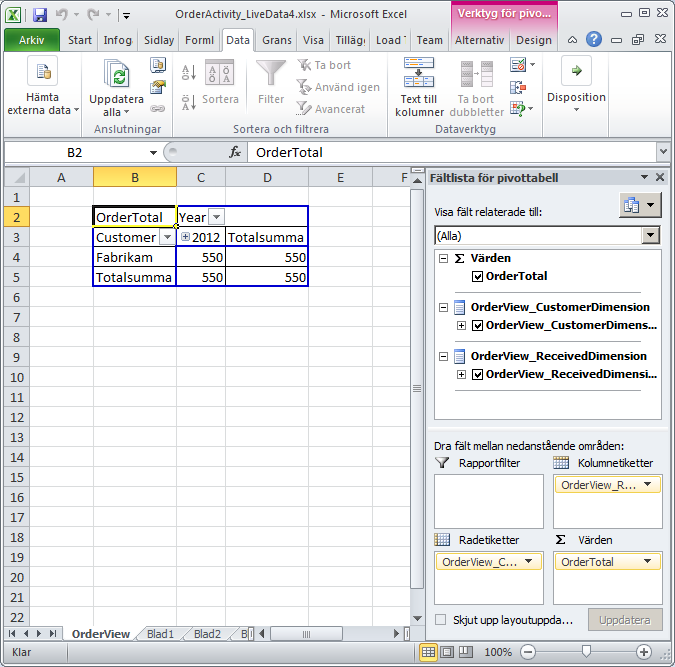Click the Filter funnel icon

point(271,75)
